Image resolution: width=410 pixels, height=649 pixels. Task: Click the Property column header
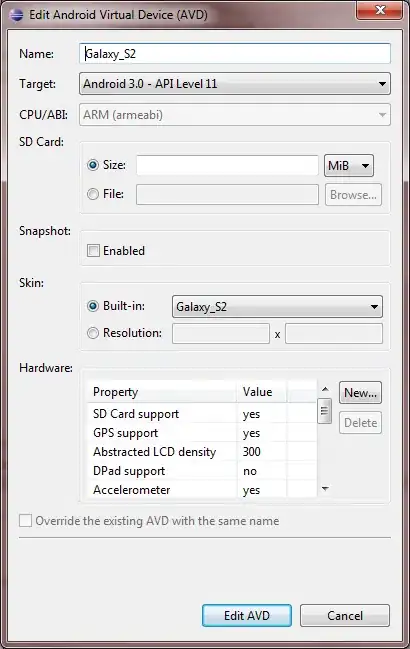click(162, 392)
